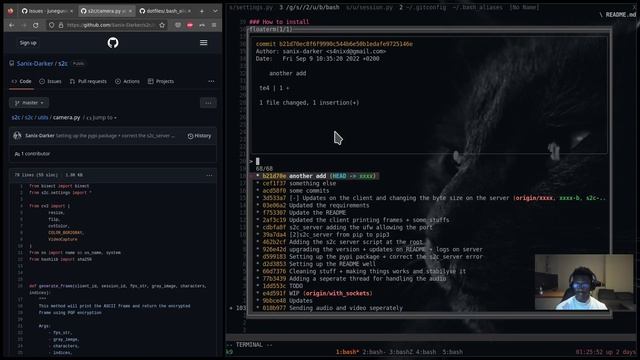640x360 pixels.
Task: Switch to the 5:bash tmux window
Action: (x=453, y=352)
